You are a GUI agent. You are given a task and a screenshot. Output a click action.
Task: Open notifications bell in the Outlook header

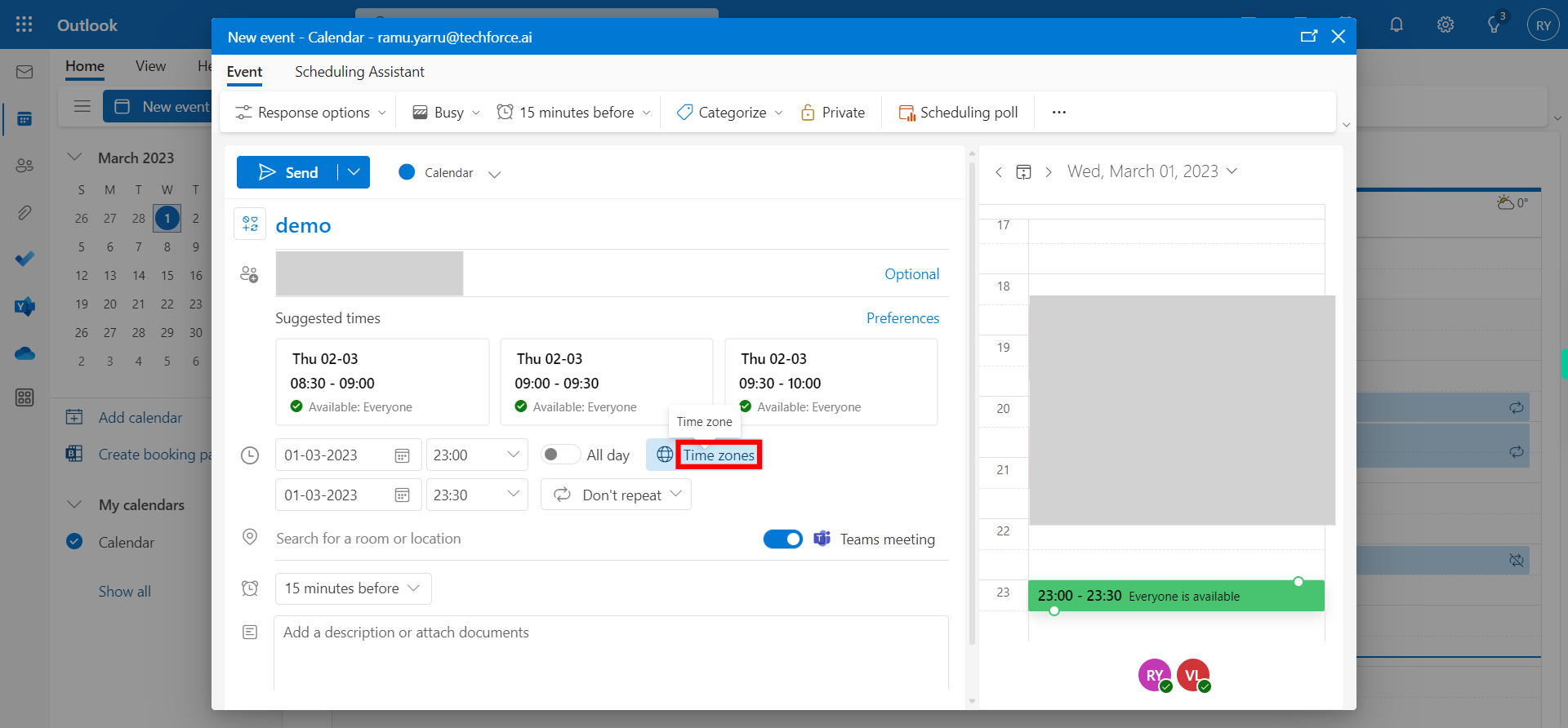coord(1396,24)
